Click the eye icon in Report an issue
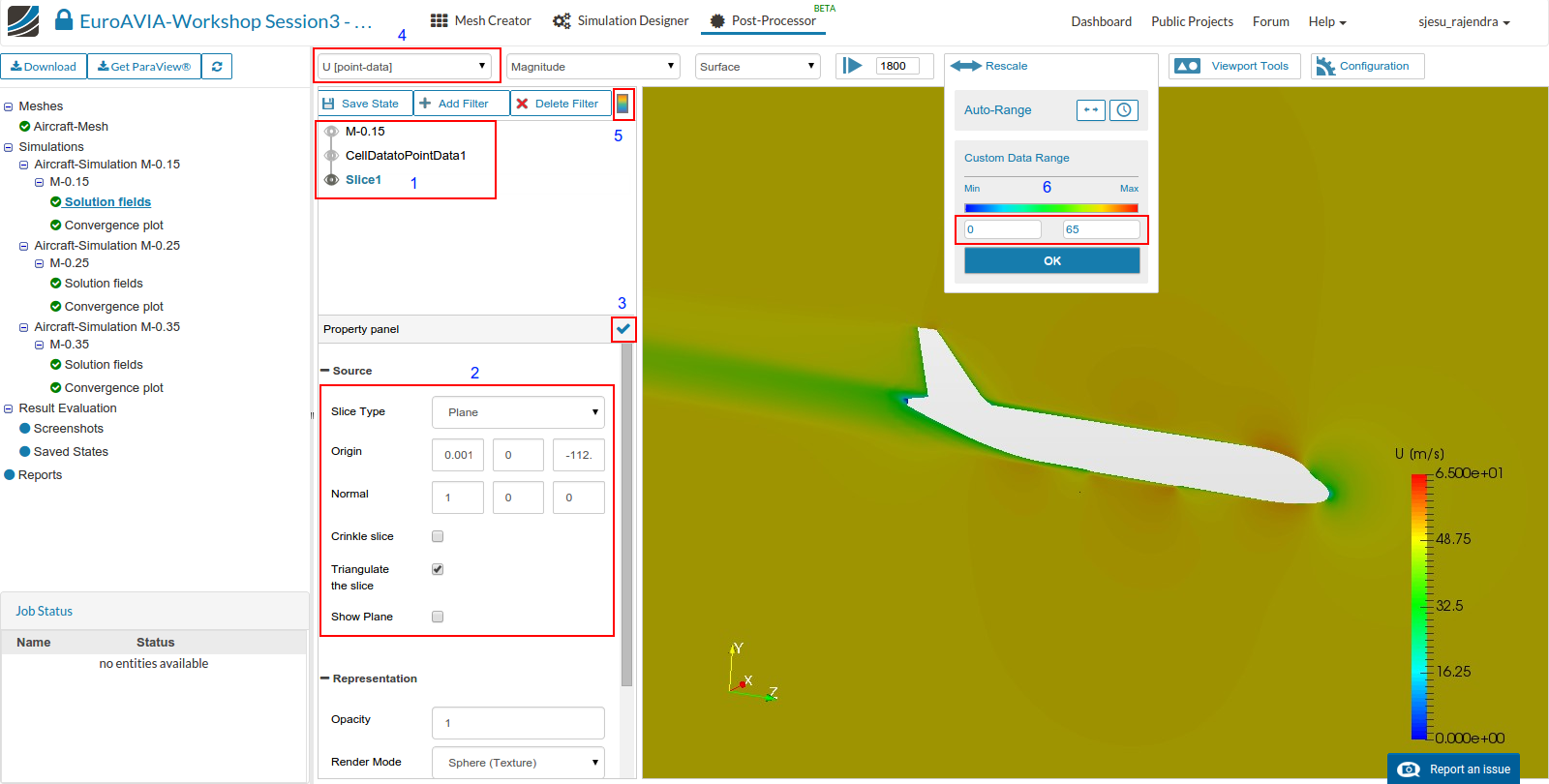The height and width of the screenshot is (784, 1549). point(1409,769)
